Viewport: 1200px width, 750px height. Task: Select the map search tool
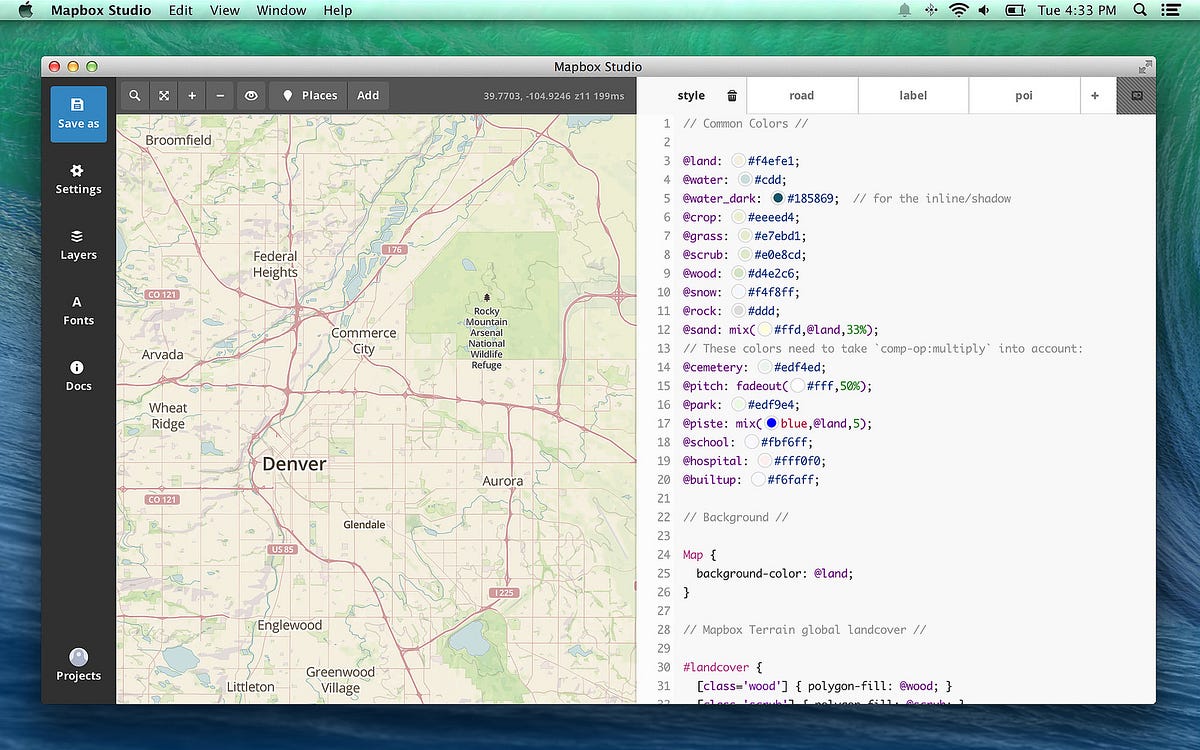(x=134, y=95)
